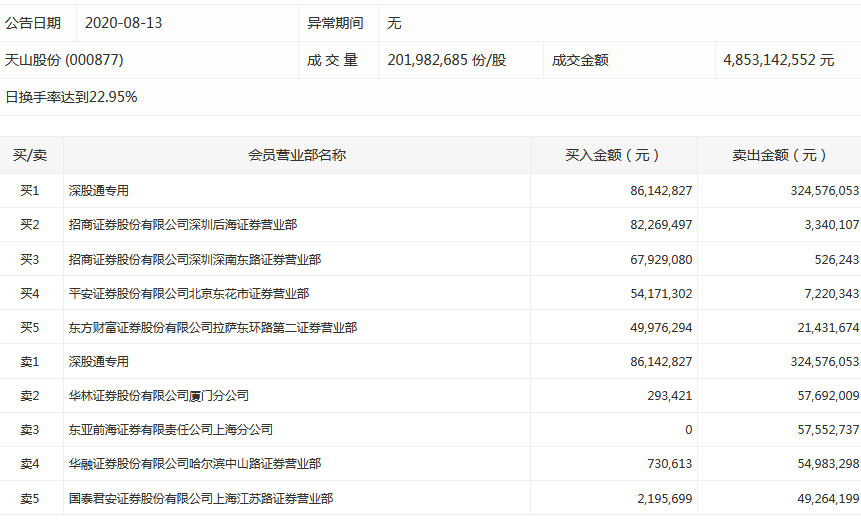
Task: Click the 买入金额（元） column header
Action: click(x=613, y=155)
